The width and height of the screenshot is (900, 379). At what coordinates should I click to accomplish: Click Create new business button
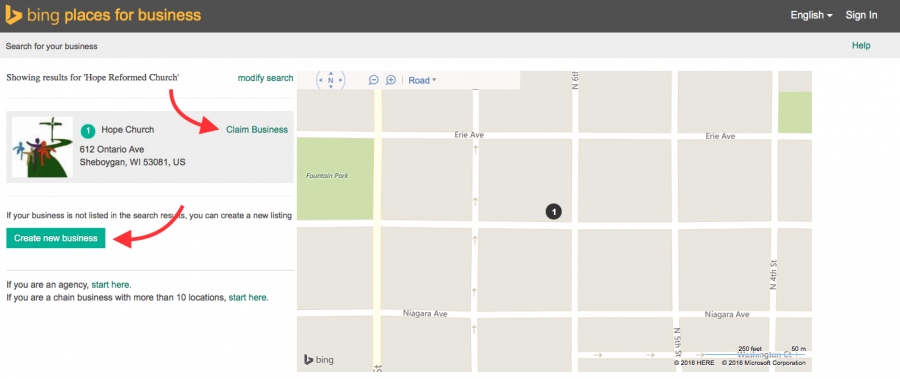point(56,238)
